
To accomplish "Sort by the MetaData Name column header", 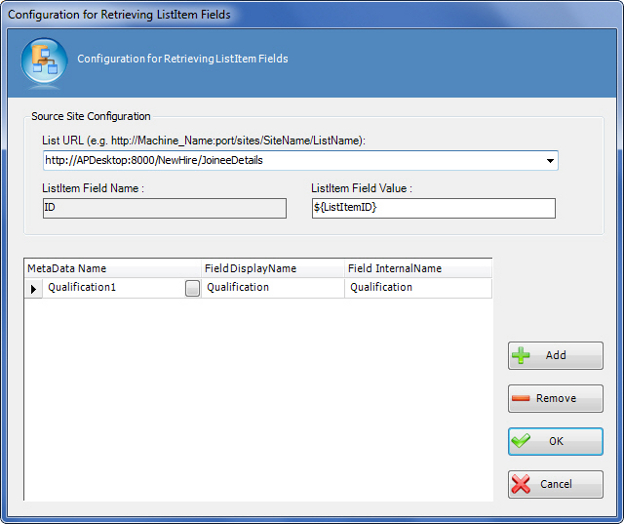I will [112, 268].
